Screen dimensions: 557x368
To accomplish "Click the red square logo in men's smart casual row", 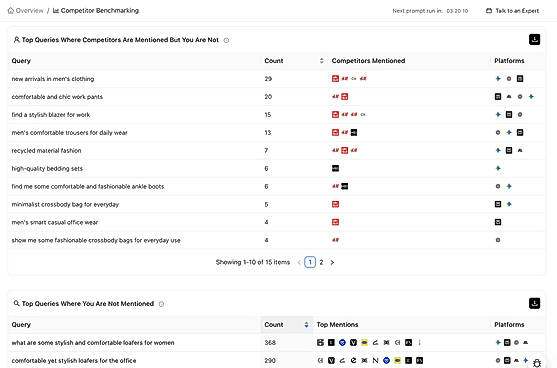I will [335, 222].
